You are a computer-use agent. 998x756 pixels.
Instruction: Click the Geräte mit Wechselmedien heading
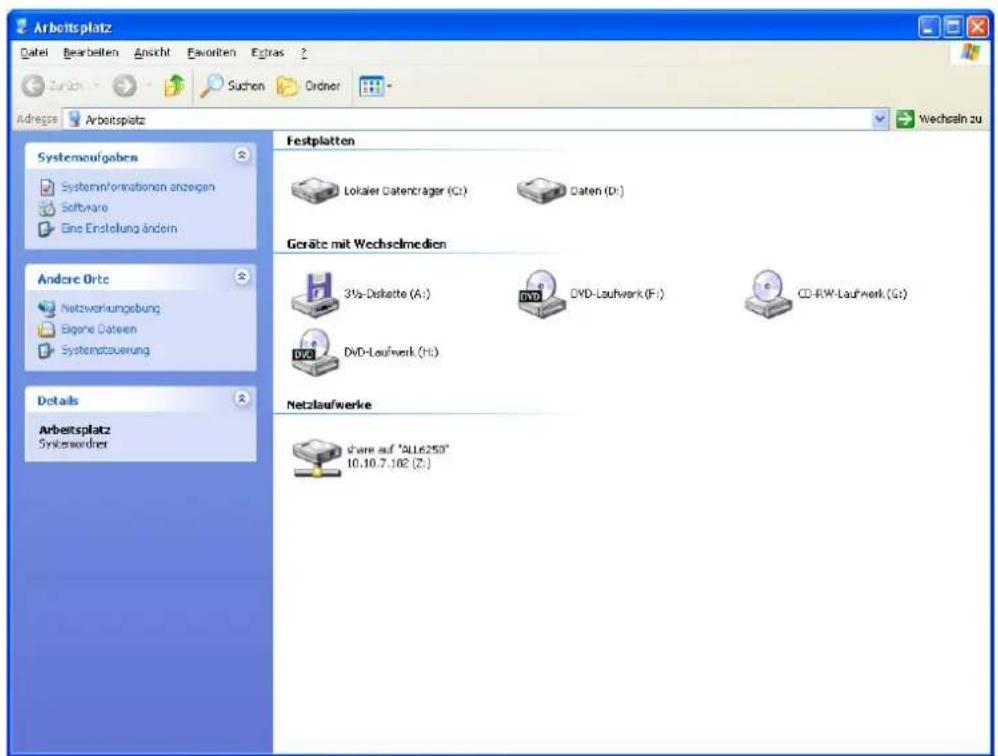pos(366,244)
